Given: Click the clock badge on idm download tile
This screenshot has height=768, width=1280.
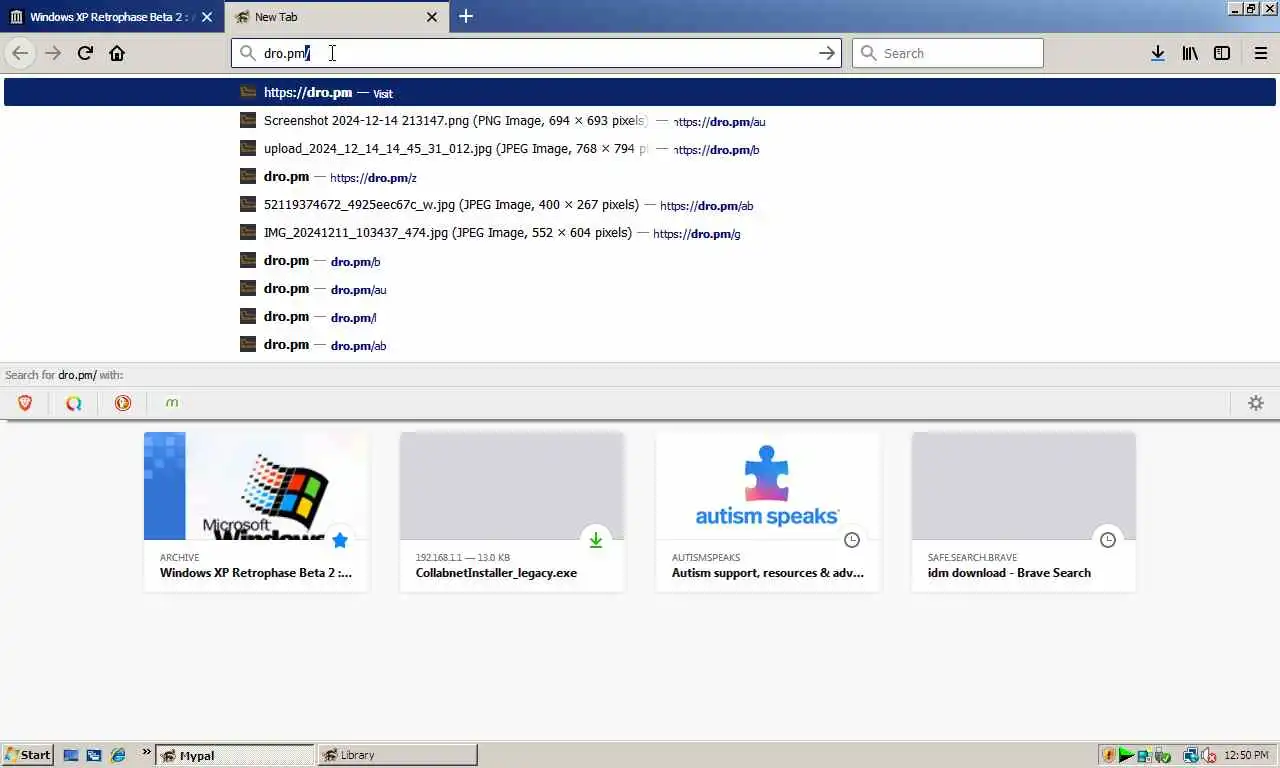Looking at the screenshot, I should tap(1107, 540).
